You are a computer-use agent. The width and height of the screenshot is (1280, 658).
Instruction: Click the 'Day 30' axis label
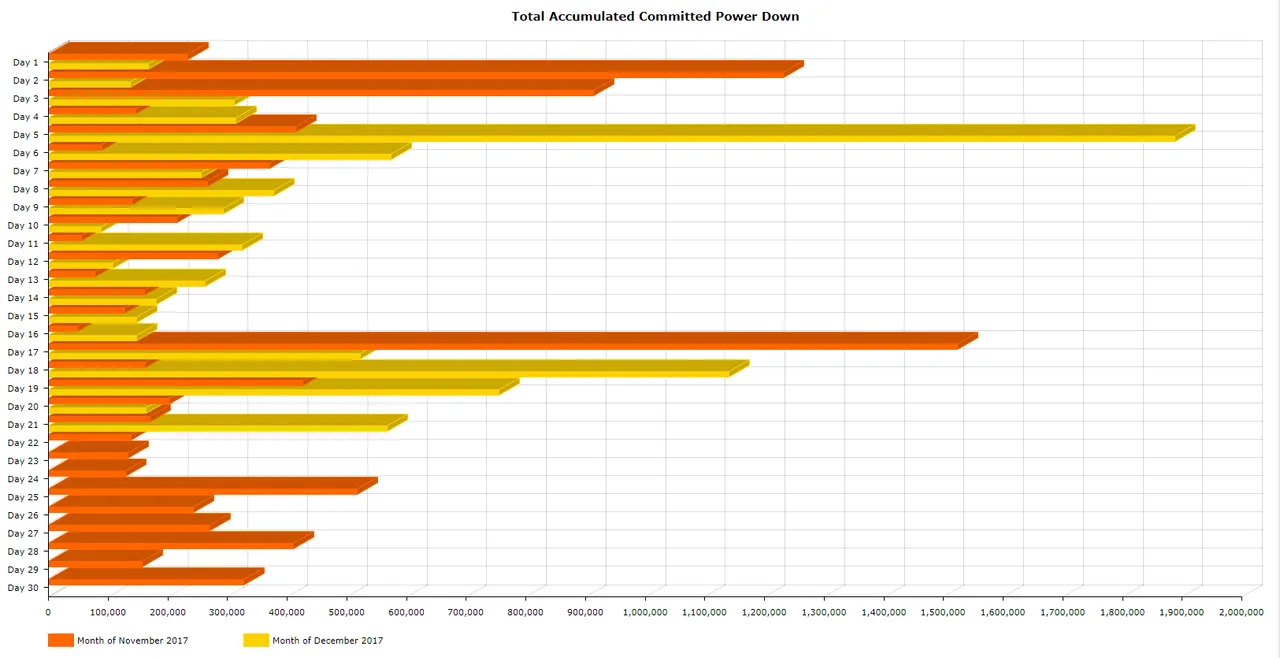[23, 588]
